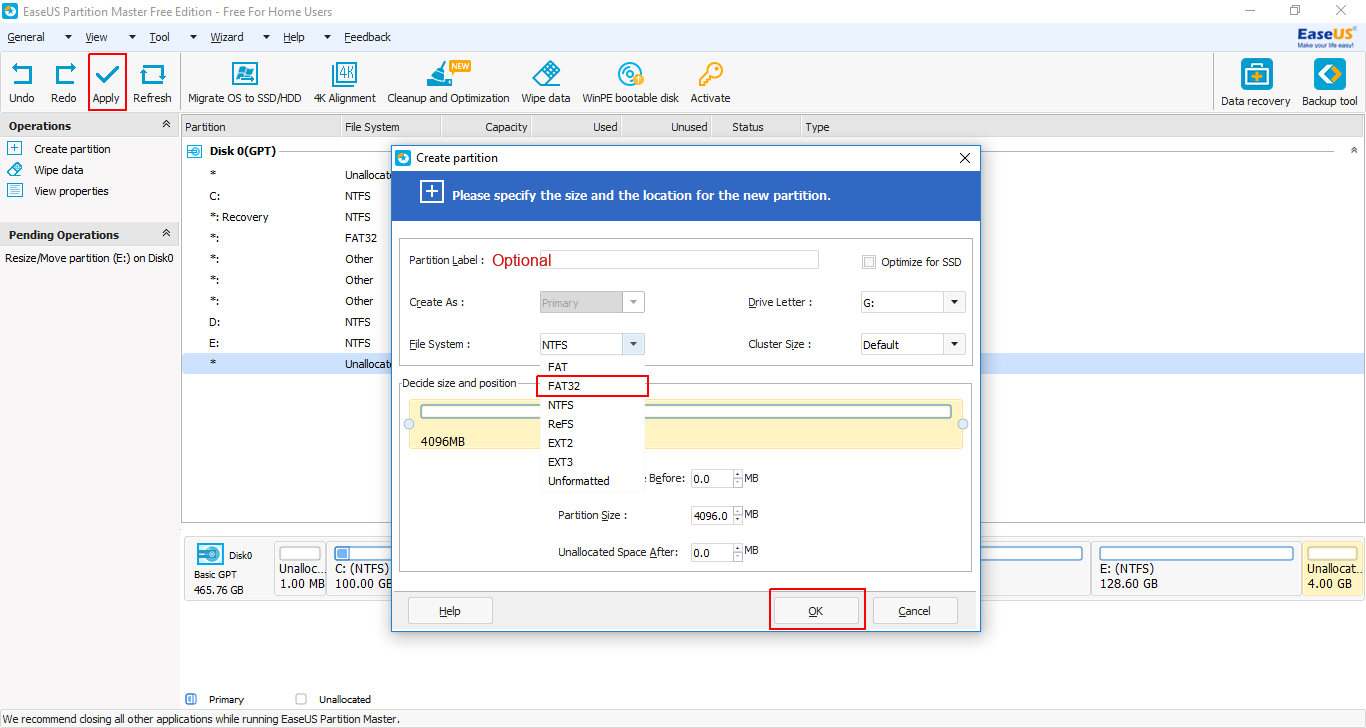Launch the 4K Alignment tool
Image resolution: width=1366 pixels, height=728 pixels.
tap(345, 83)
